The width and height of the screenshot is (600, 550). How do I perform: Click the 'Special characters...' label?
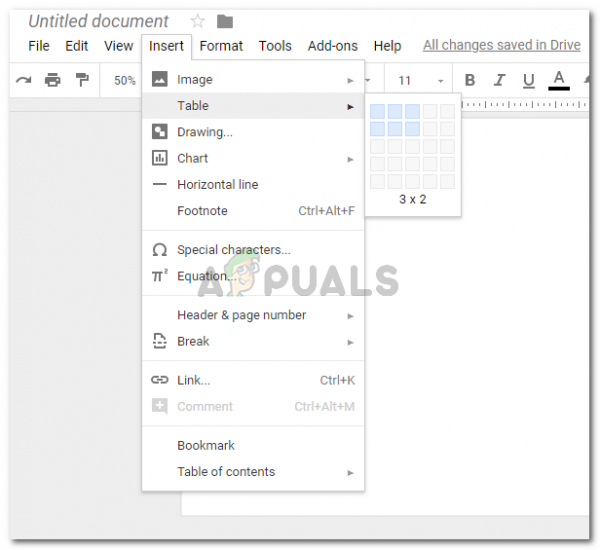(234, 250)
